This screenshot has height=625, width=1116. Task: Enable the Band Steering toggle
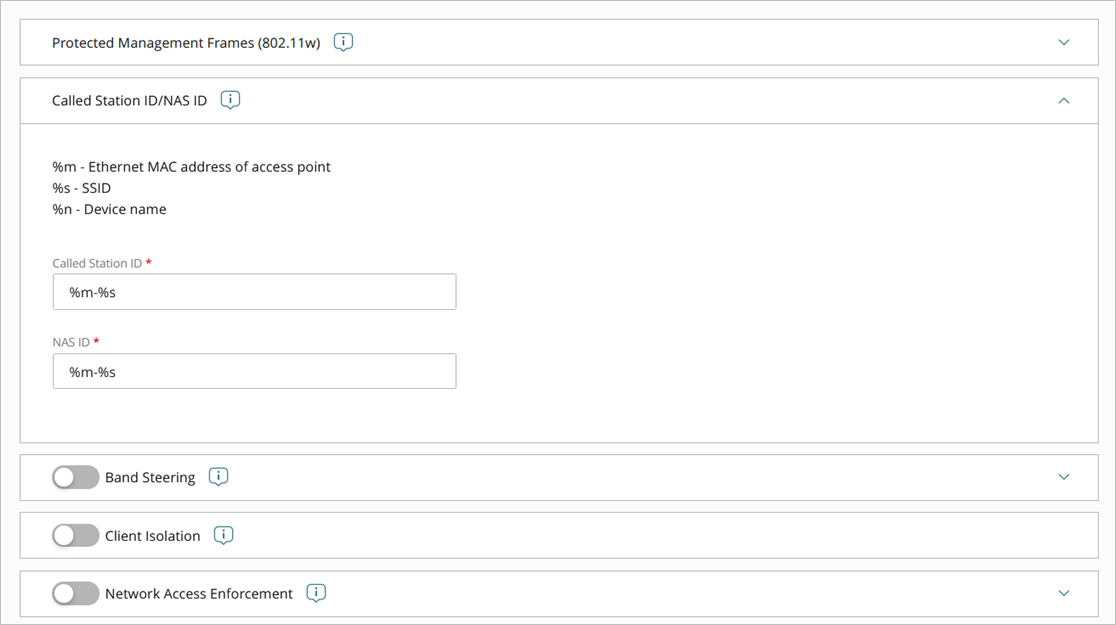coord(75,477)
